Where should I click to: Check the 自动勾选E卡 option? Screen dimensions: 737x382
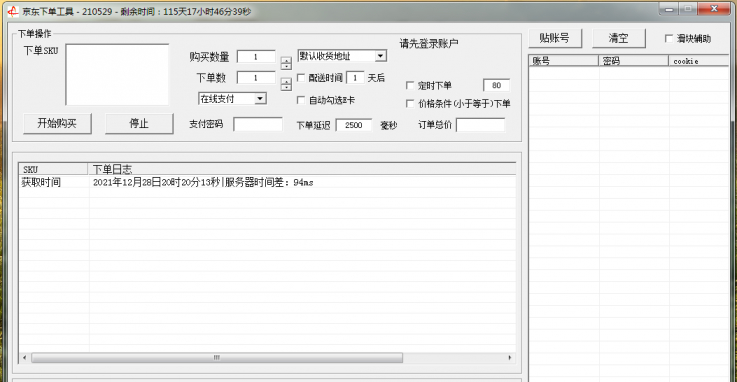(x=301, y=100)
